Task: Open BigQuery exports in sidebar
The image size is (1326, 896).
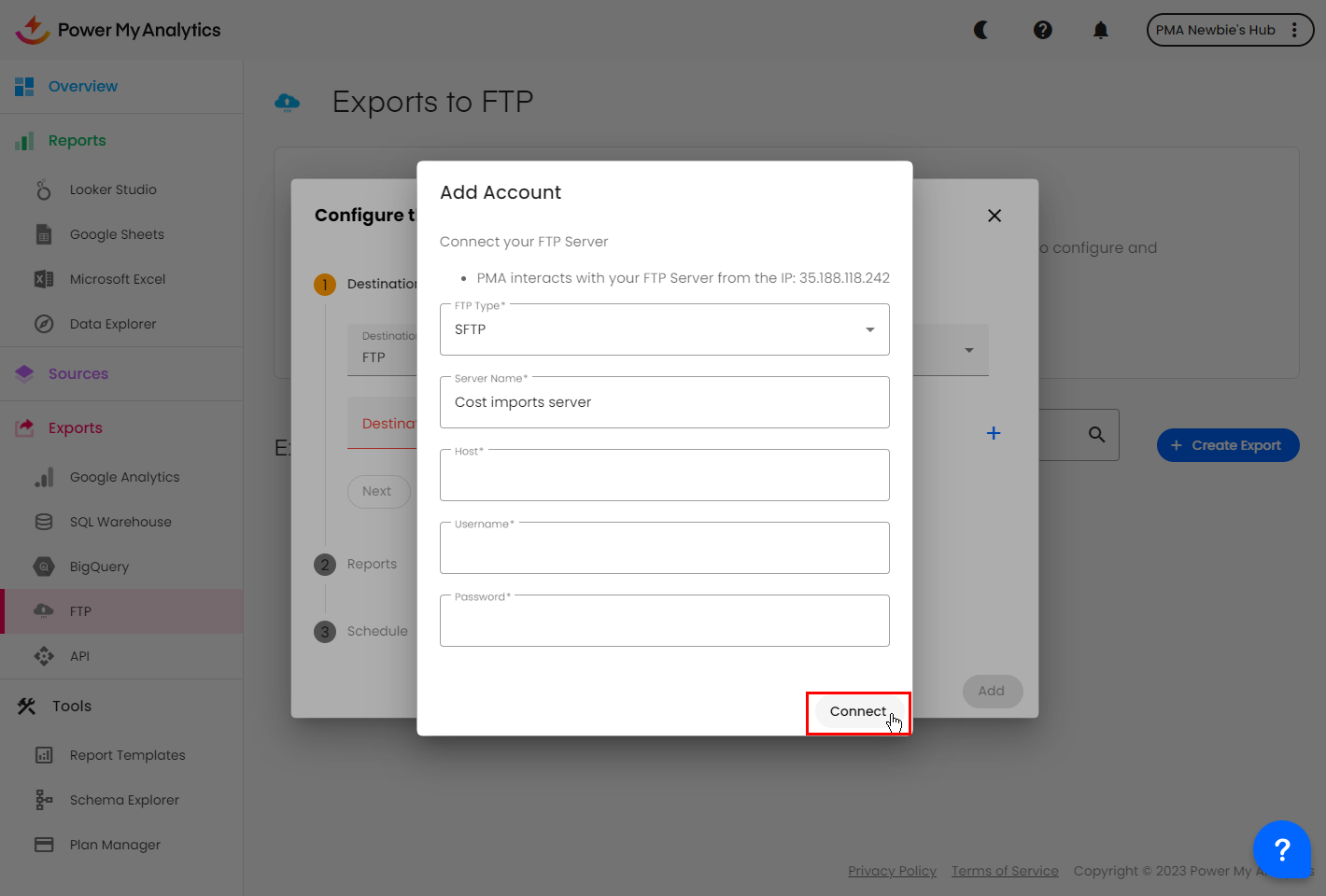Action: 99,567
